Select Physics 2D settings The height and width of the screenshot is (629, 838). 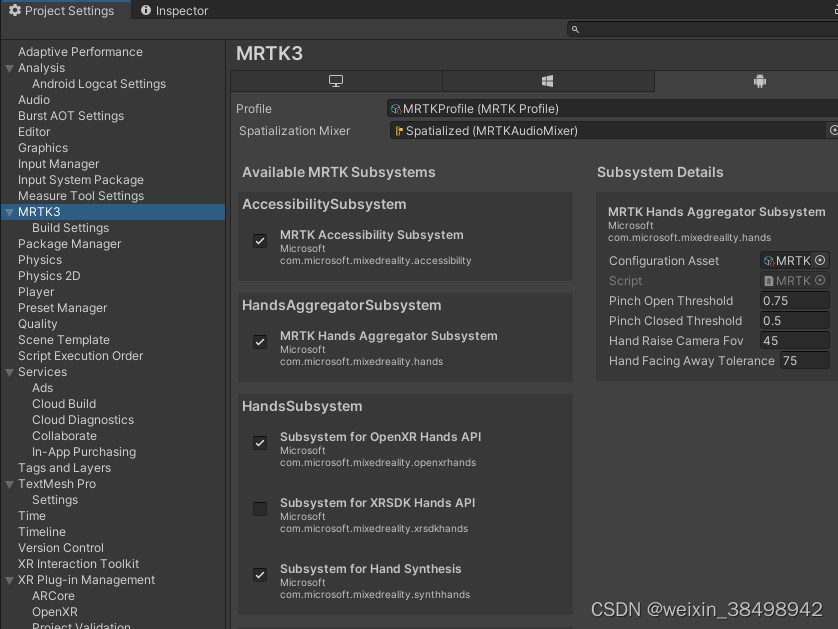pyautogui.click(x=49, y=276)
